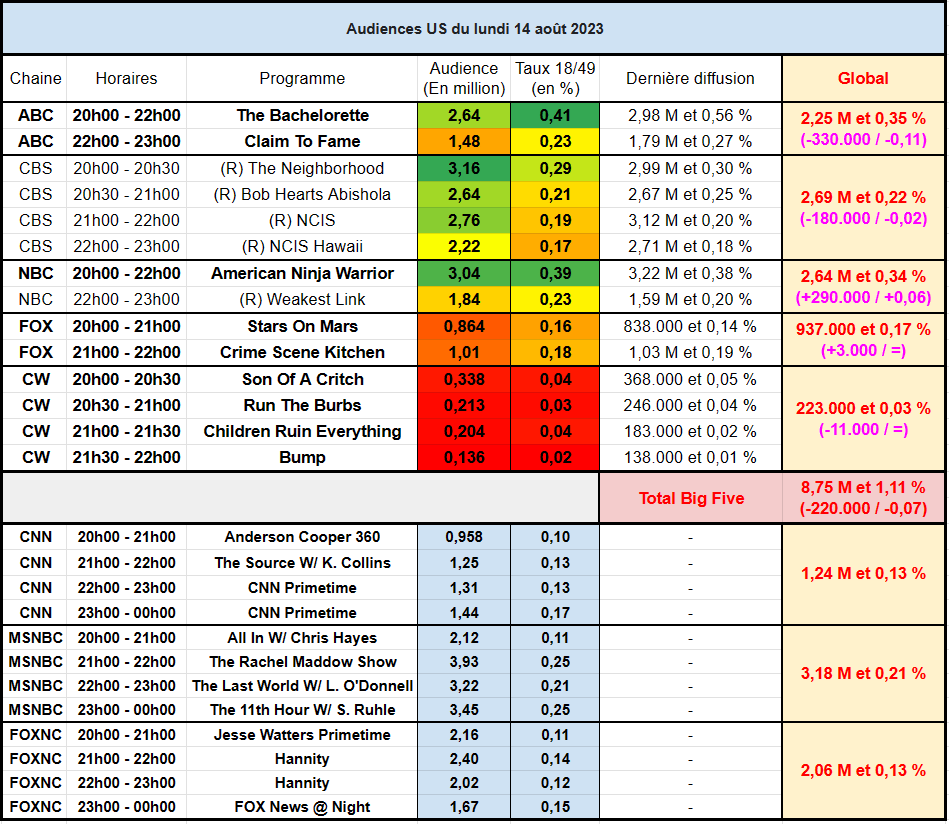Click the 'Jesse Watters Primetime' cell

point(302,734)
